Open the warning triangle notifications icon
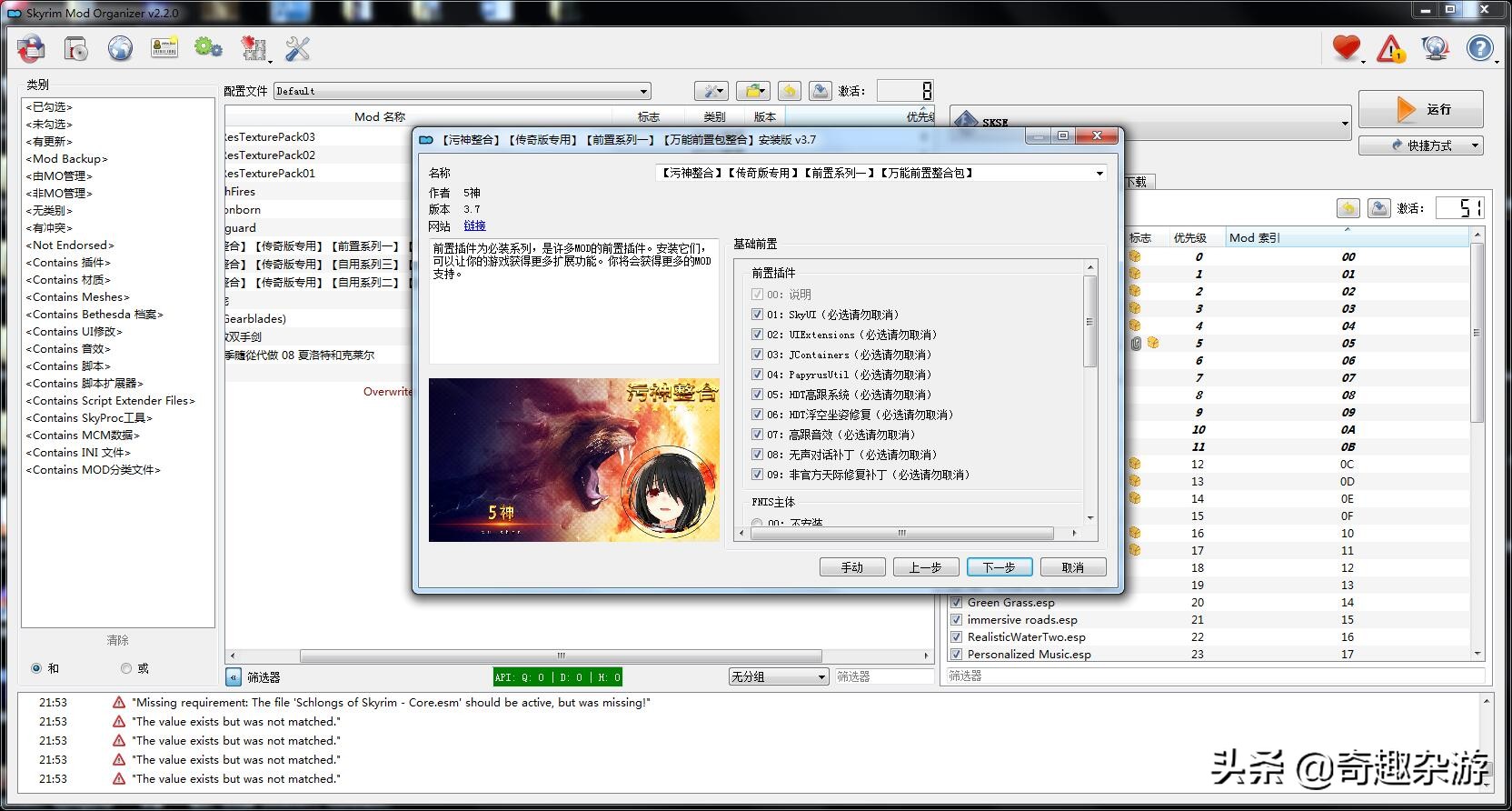 1391,48
